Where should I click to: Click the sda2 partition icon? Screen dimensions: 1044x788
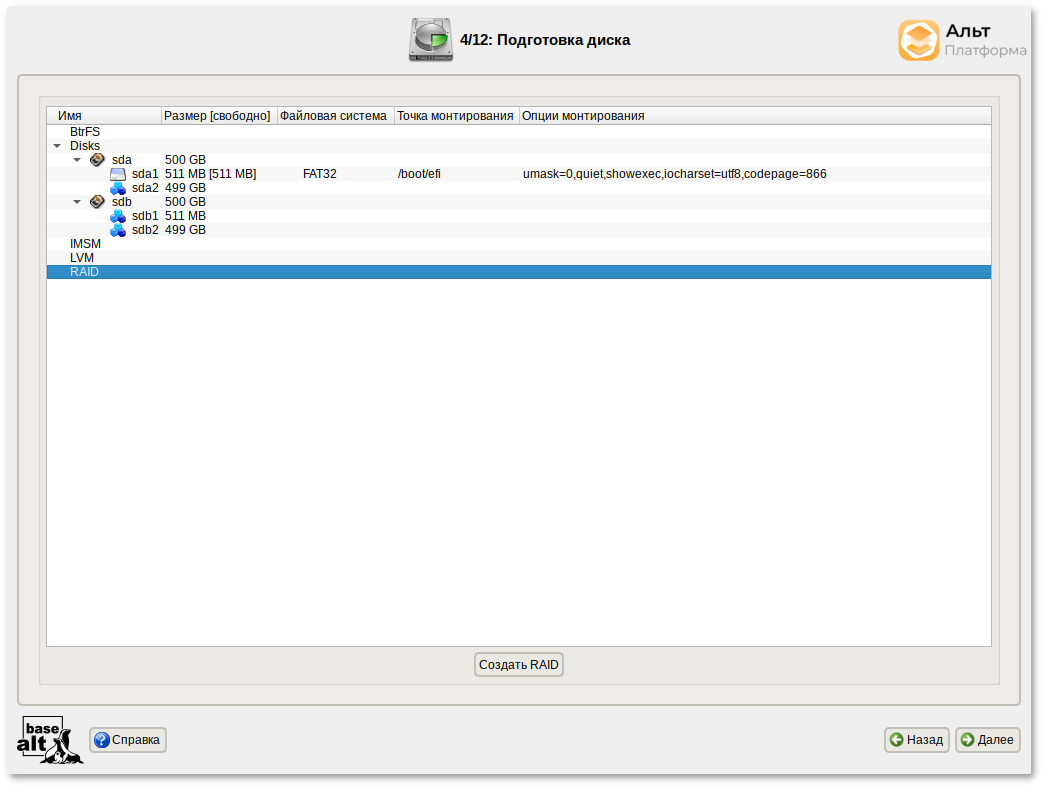click(x=118, y=188)
